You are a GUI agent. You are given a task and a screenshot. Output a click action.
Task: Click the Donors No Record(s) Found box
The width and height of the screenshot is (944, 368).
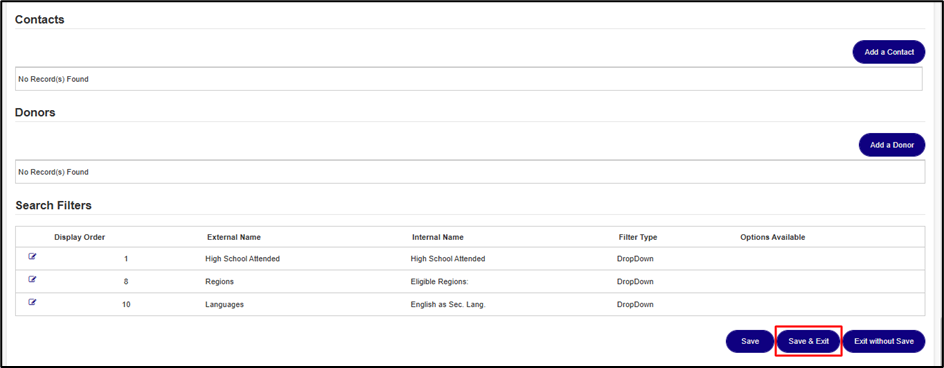tap(470, 172)
